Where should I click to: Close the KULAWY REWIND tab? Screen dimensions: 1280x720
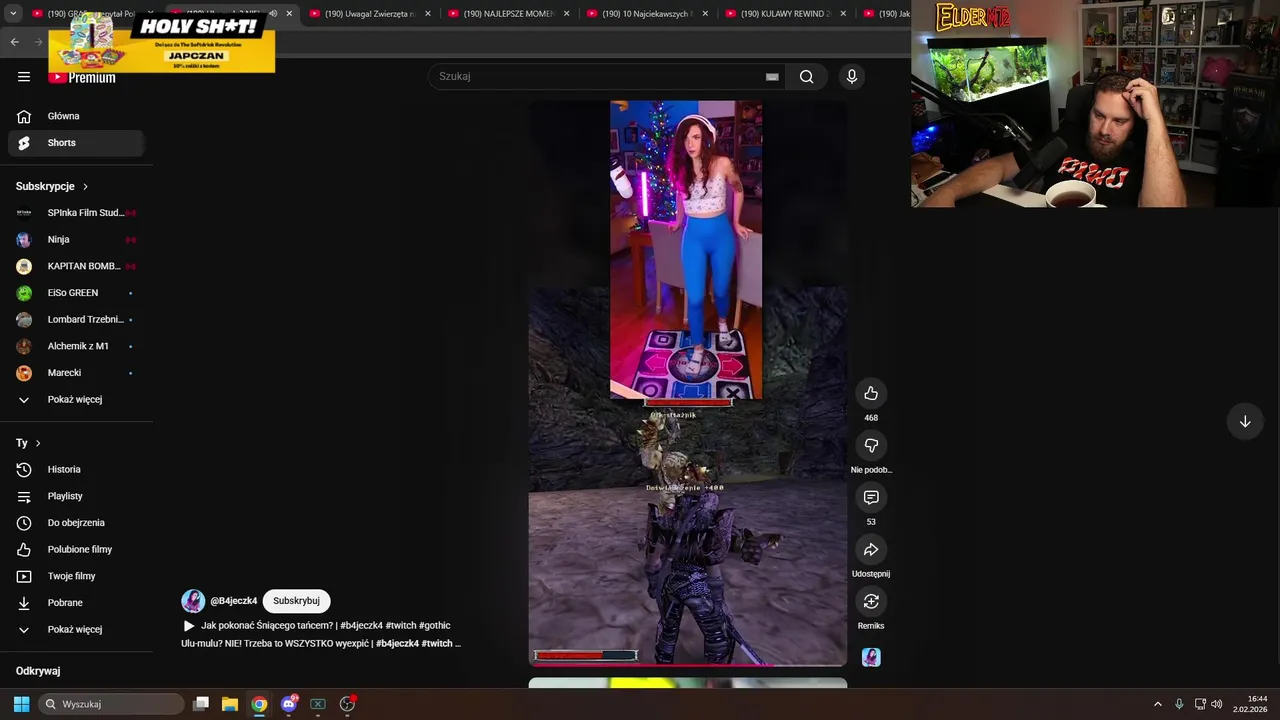click(x=843, y=14)
